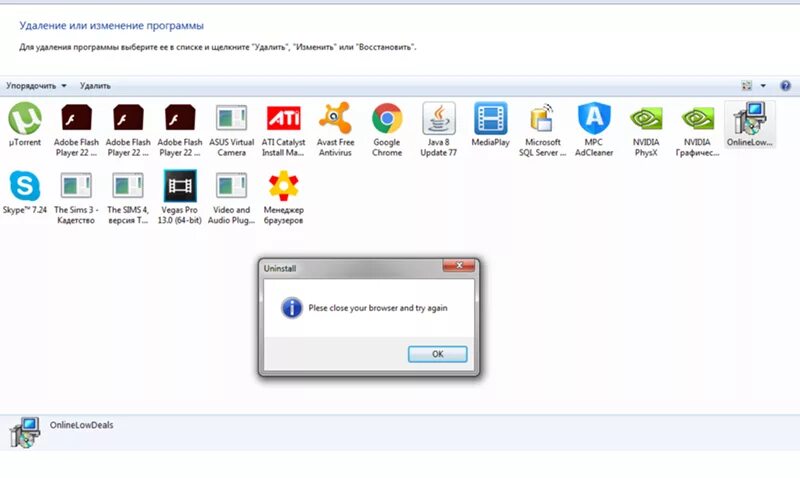Select the Менеджер браузеров icon
This screenshot has width=800, height=478.
coord(284,186)
